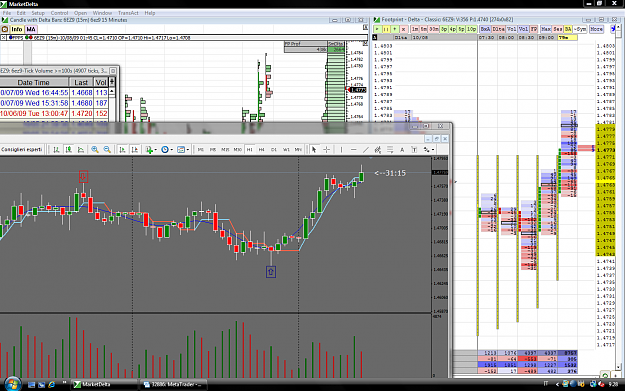Click the zoom in magnifier icon
The width and height of the screenshot is (625, 391).
click(95, 149)
